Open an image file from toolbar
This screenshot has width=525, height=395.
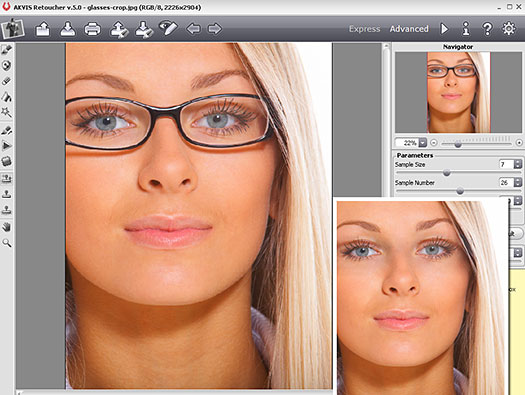pos(43,29)
